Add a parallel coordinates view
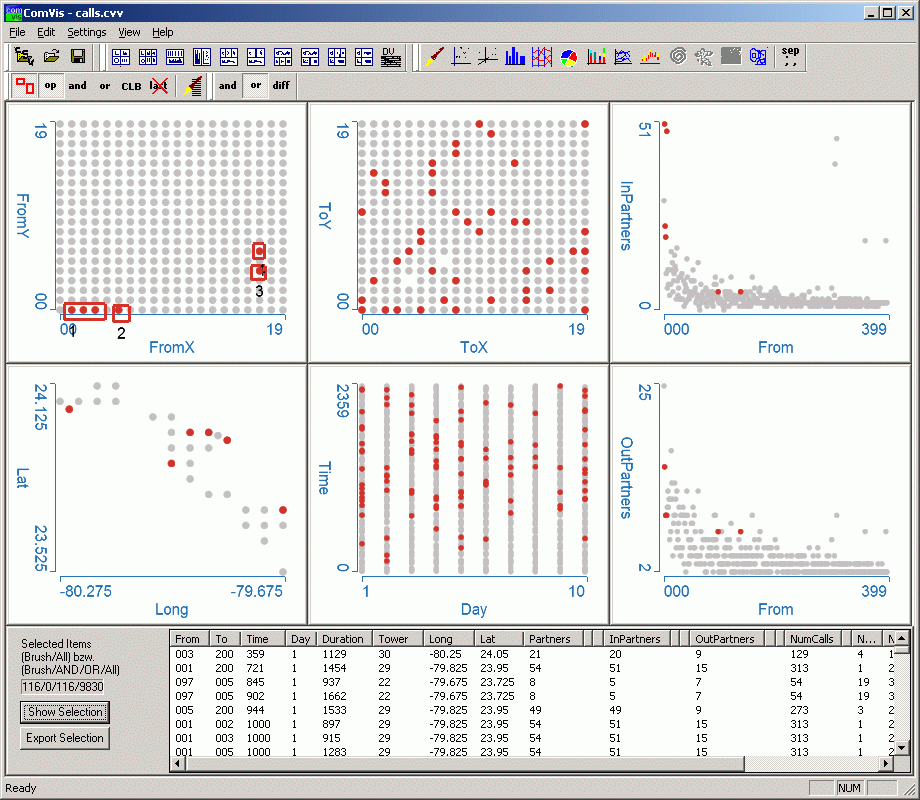 tap(542, 57)
